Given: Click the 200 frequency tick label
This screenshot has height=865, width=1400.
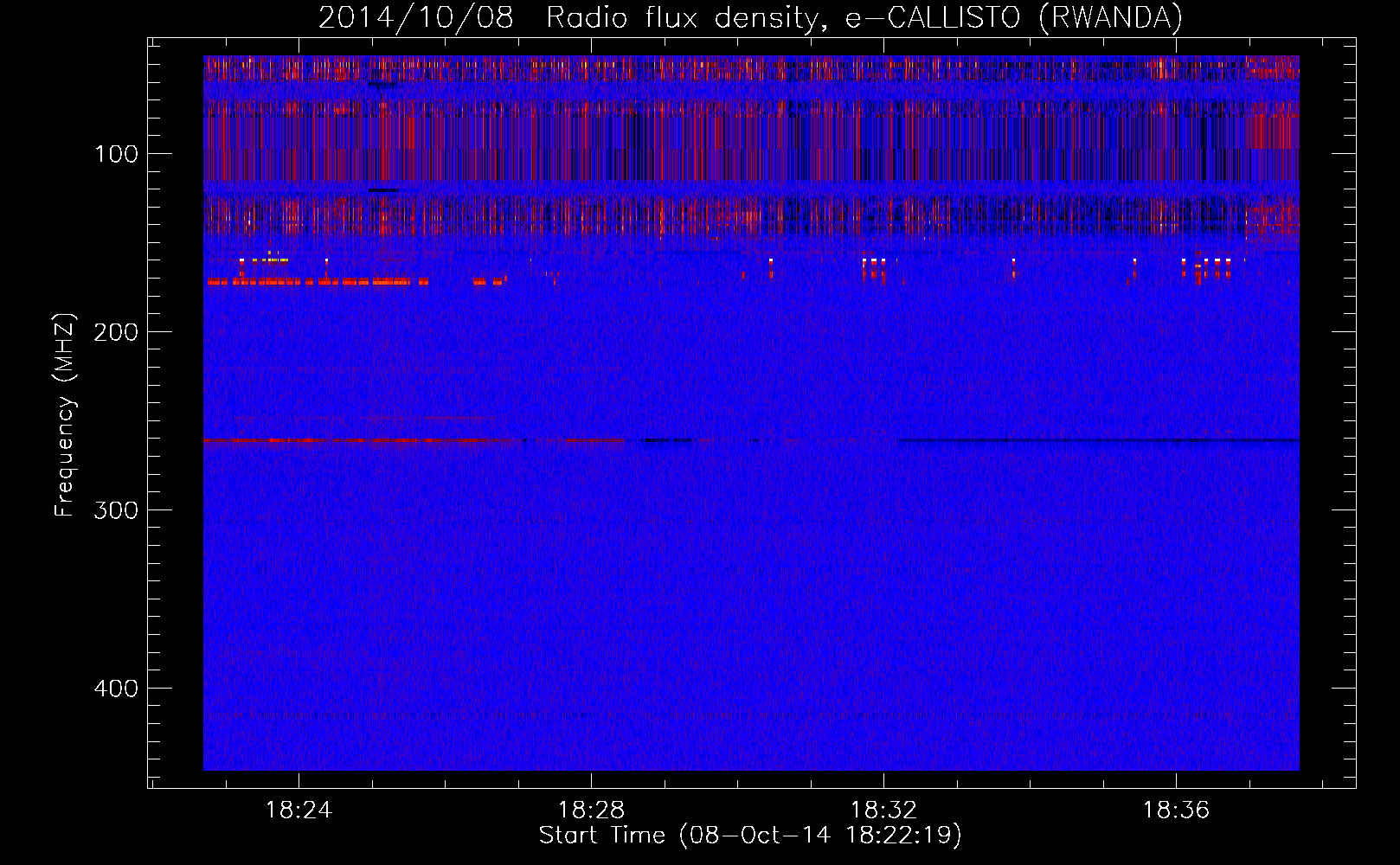Looking at the screenshot, I should 116,332.
